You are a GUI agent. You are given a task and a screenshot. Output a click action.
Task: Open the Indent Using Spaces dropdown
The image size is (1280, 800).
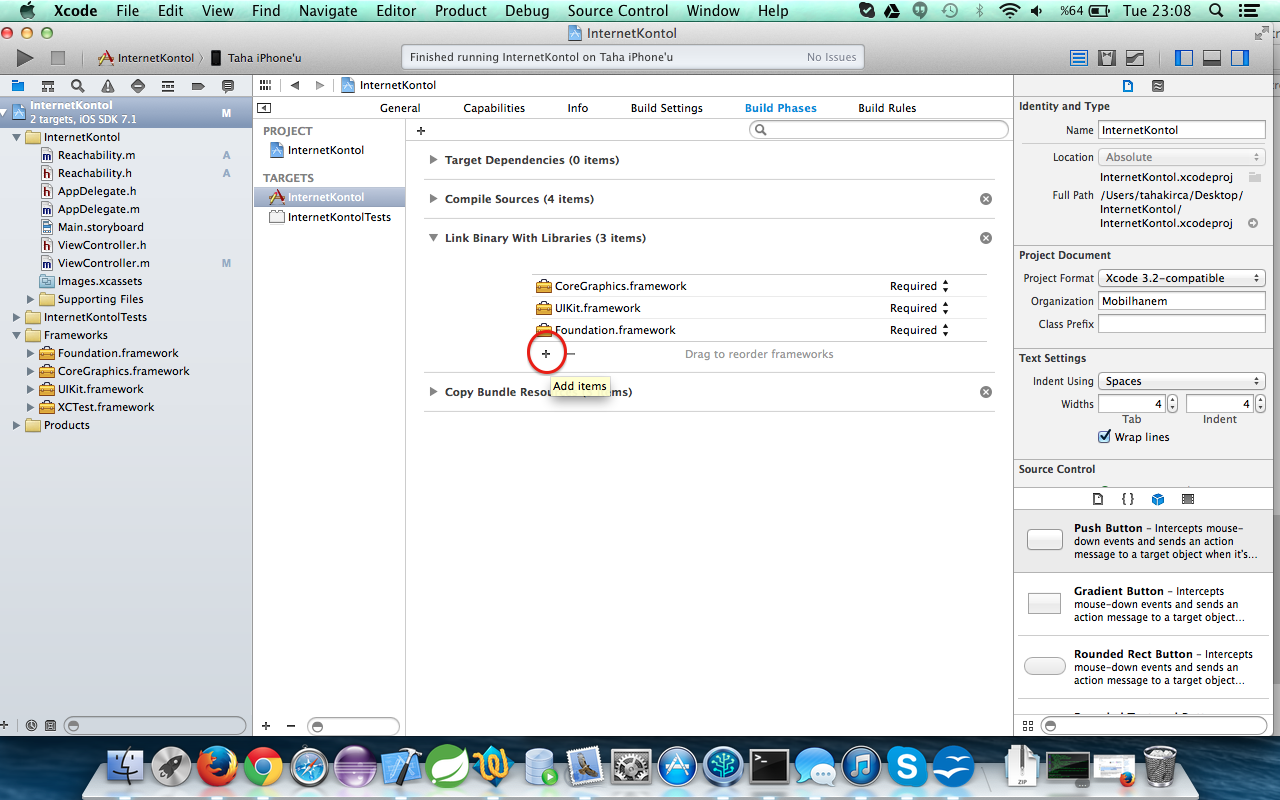(1181, 381)
